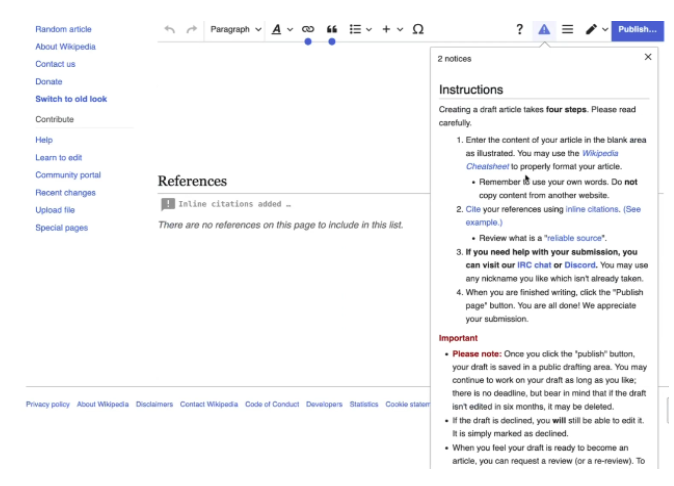Open the Contact Wikipedia footer link
Image resolution: width=674 pixels, height=486 pixels.
tap(209, 404)
